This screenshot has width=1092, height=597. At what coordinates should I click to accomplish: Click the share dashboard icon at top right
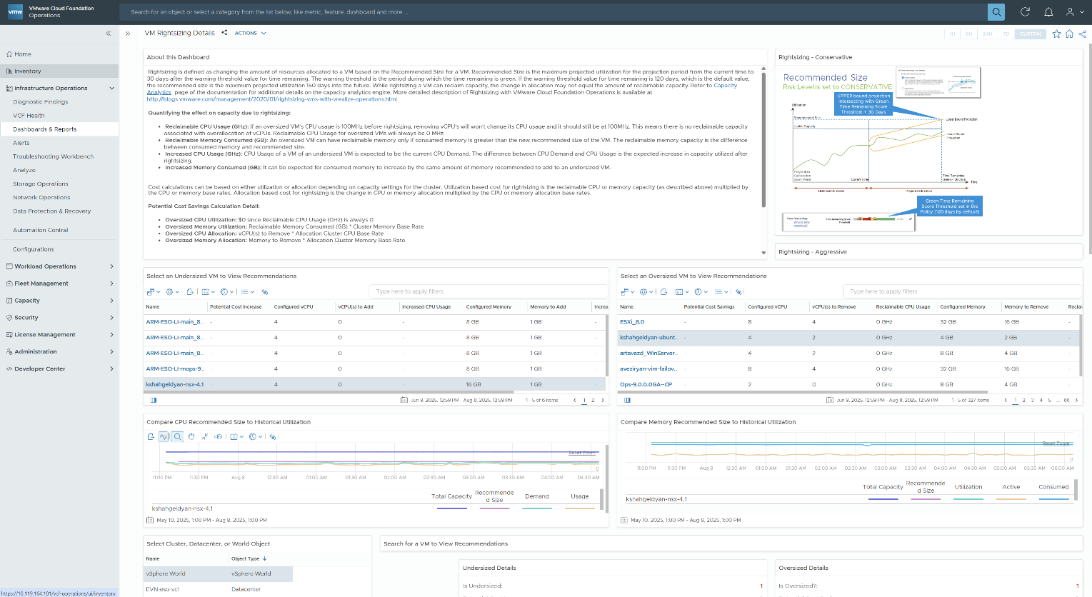[x=1082, y=33]
